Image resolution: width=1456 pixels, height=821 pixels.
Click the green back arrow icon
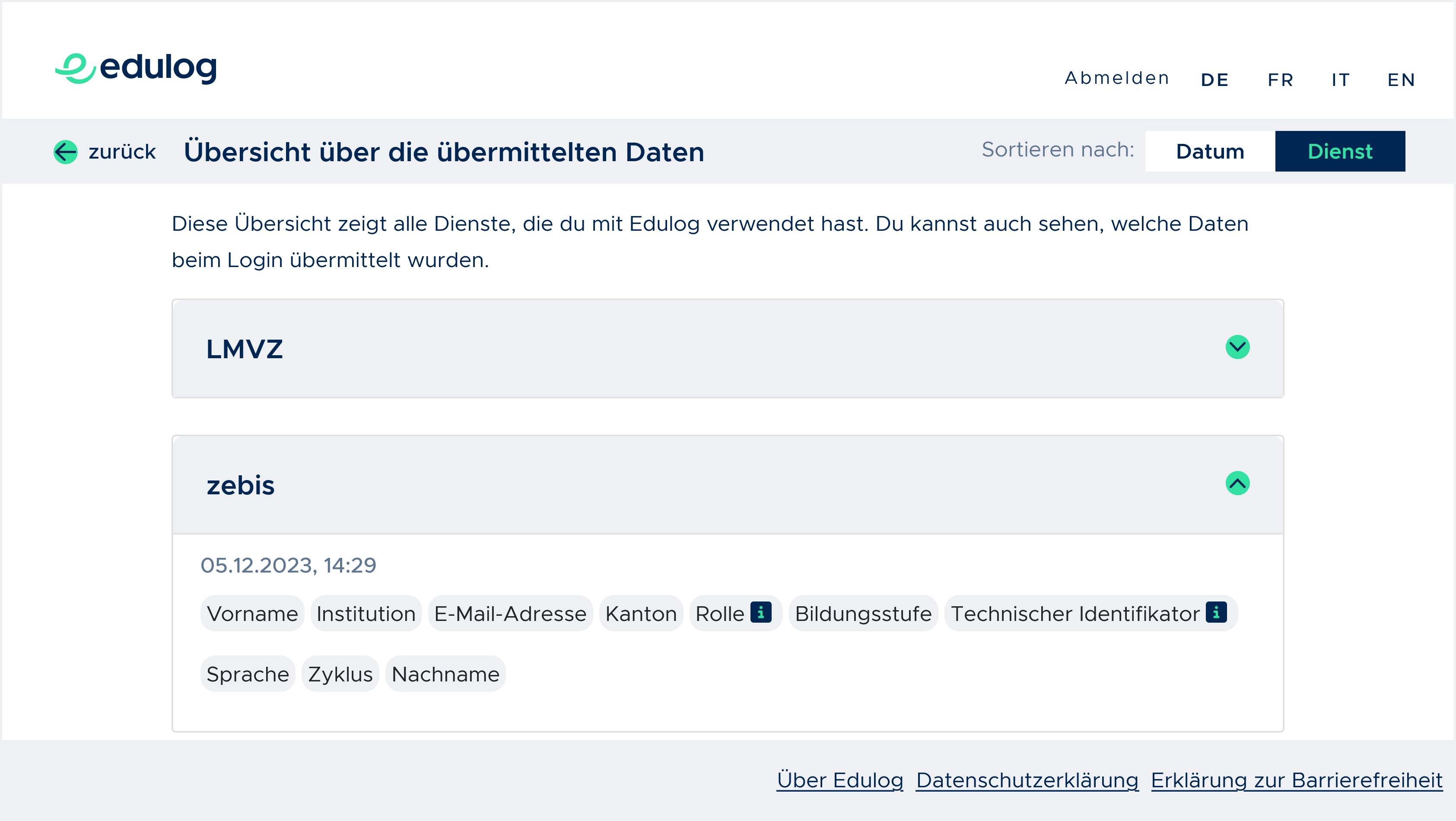point(66,152)
